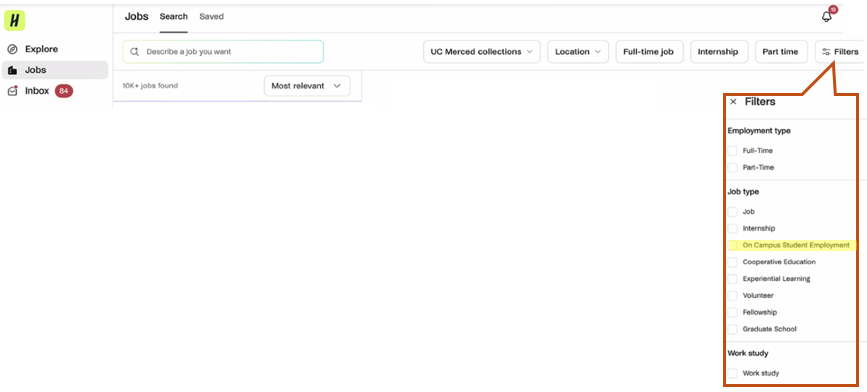
Task: Open the notifications bell
Action: [x=827, y=17]
